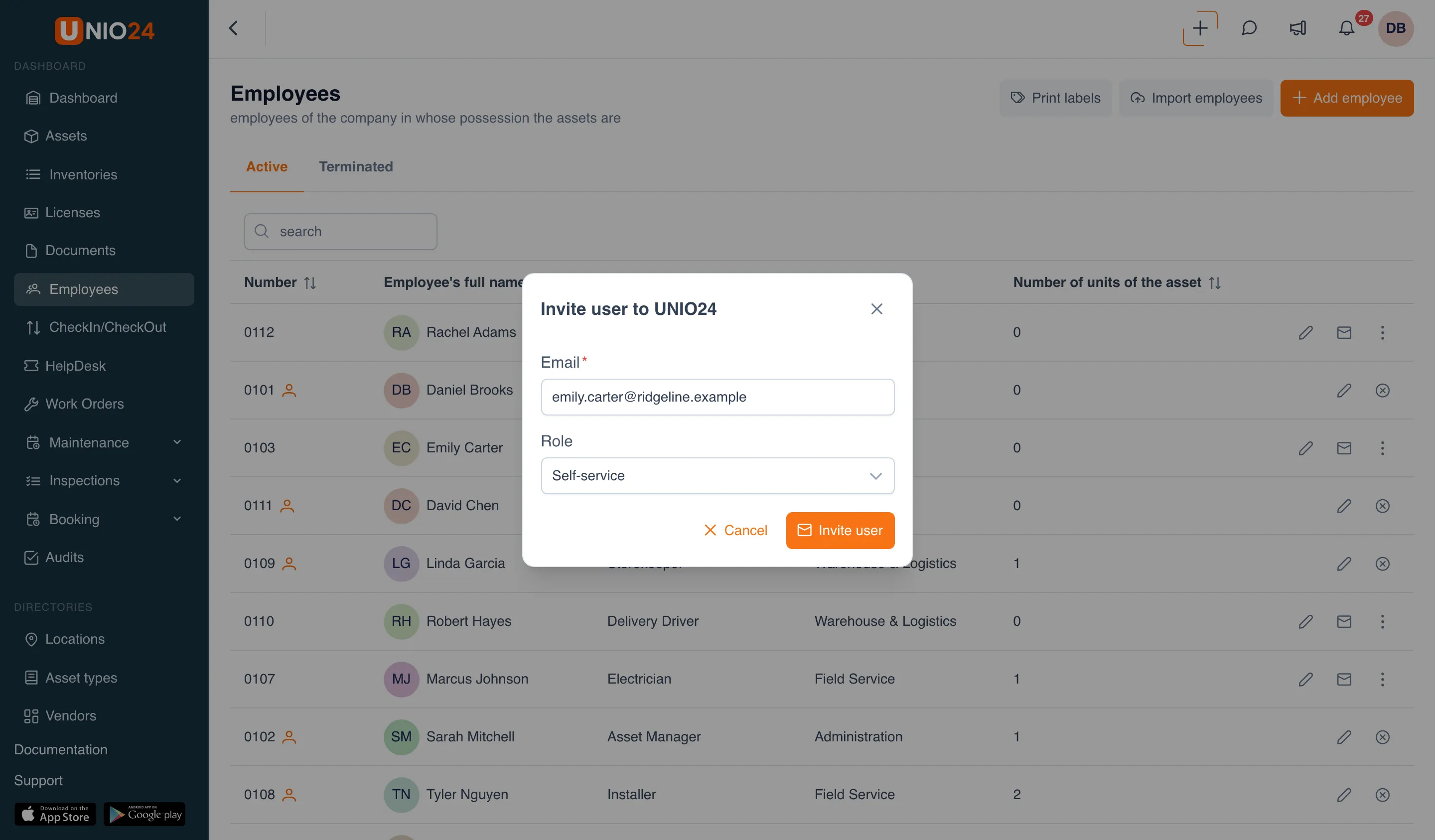Revoke access for Daniel Brooks
Image resolution: width=1435 pixels, height=840 pixels.
coord(1382,391)
